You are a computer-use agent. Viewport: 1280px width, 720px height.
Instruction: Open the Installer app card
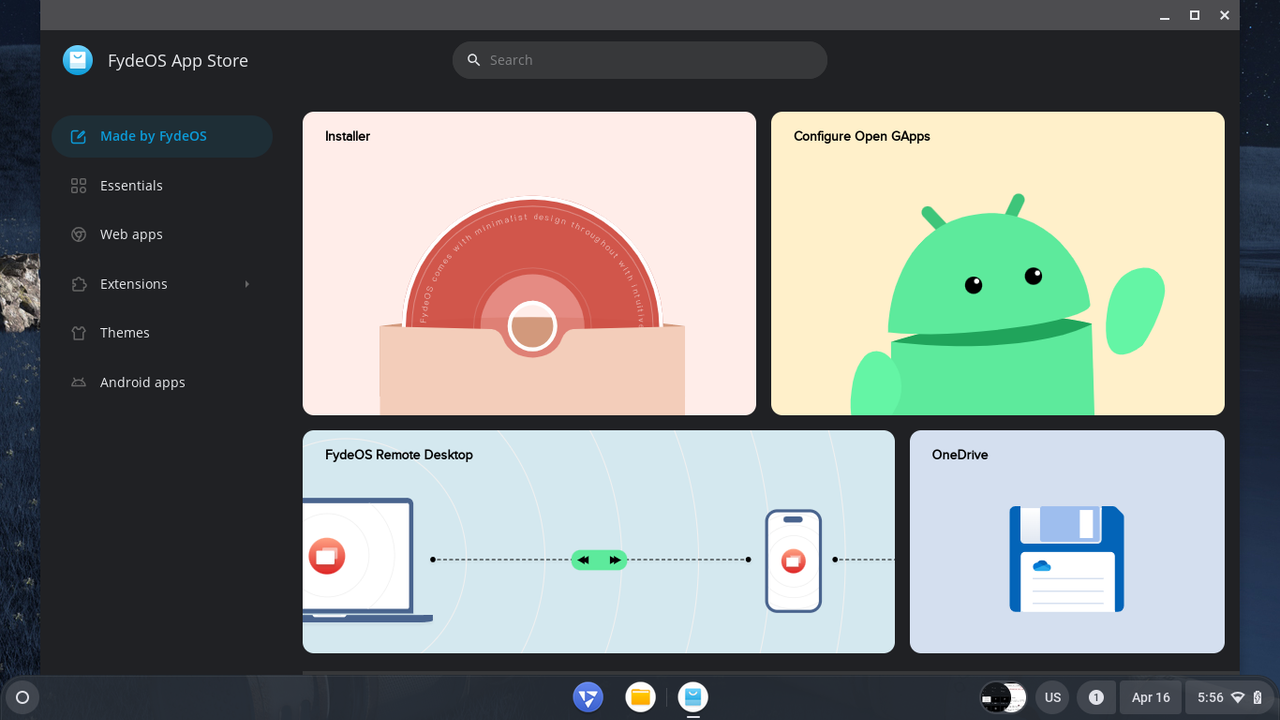tap(529, 263)
